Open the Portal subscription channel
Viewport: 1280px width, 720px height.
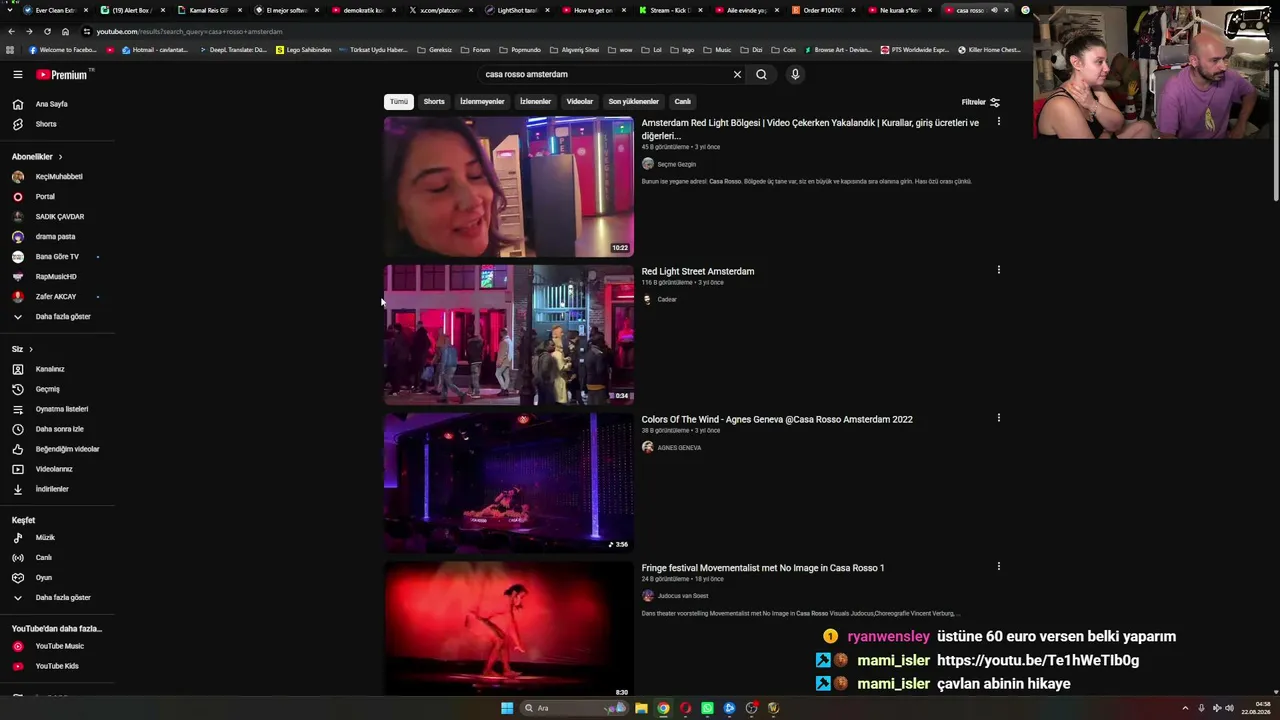click(45, 197)
